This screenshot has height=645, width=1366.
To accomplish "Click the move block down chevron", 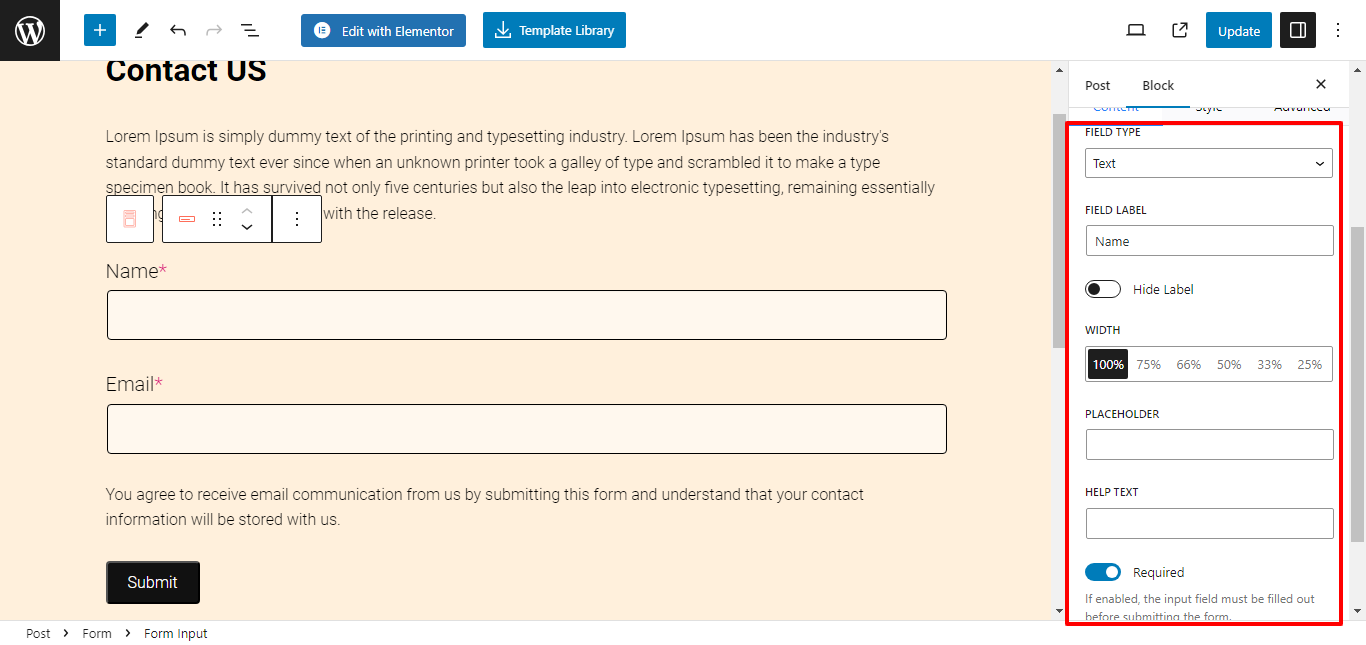I will click(x=247, y=228).
